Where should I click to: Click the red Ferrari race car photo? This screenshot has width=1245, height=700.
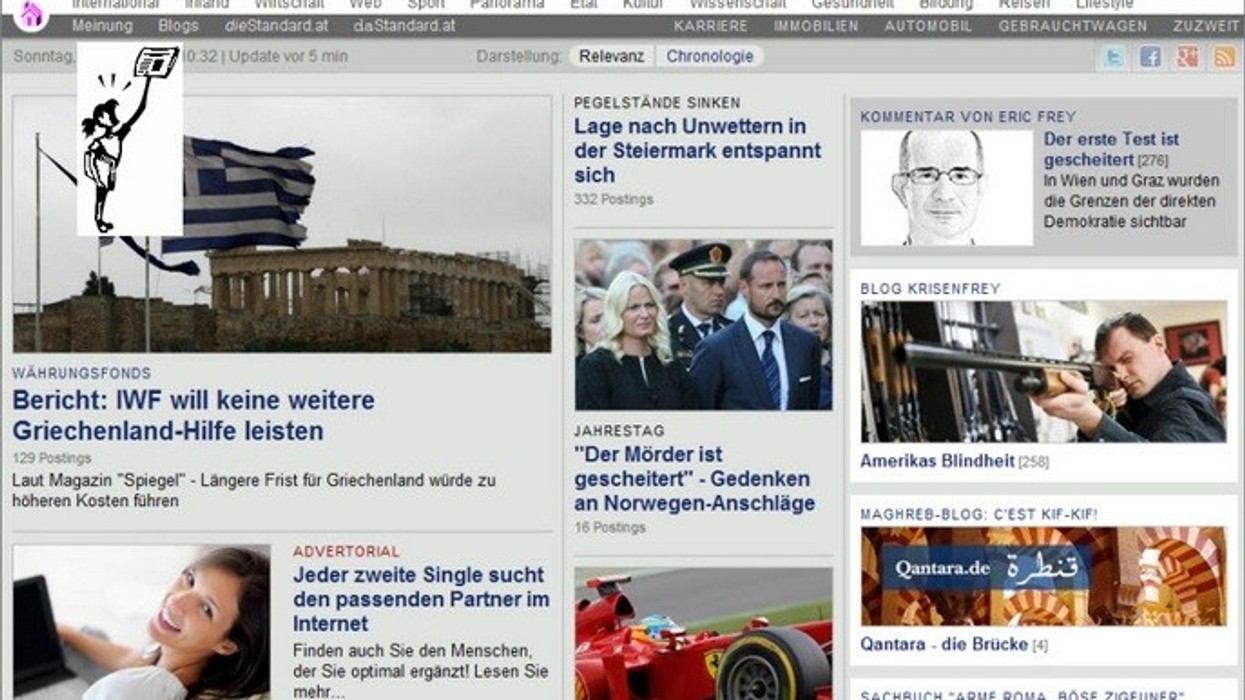[703, 634]
